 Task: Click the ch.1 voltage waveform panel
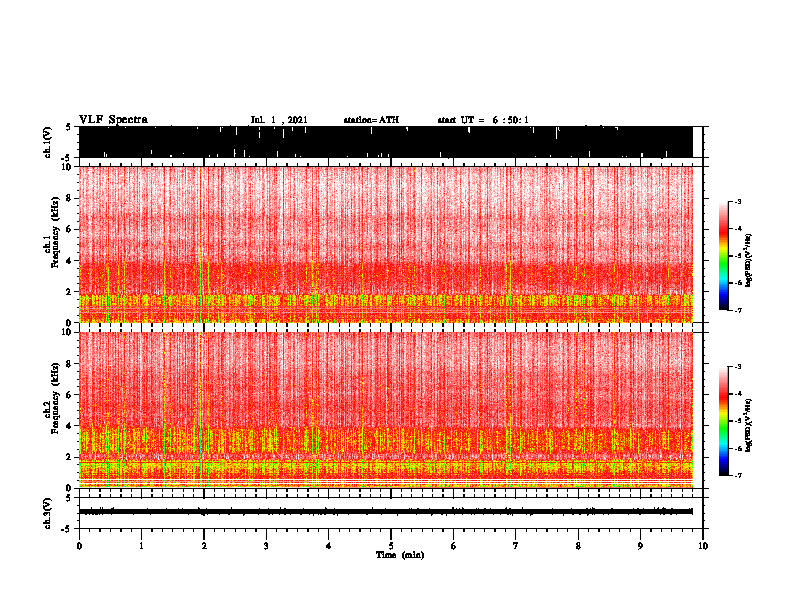click(x=386, y=142)
